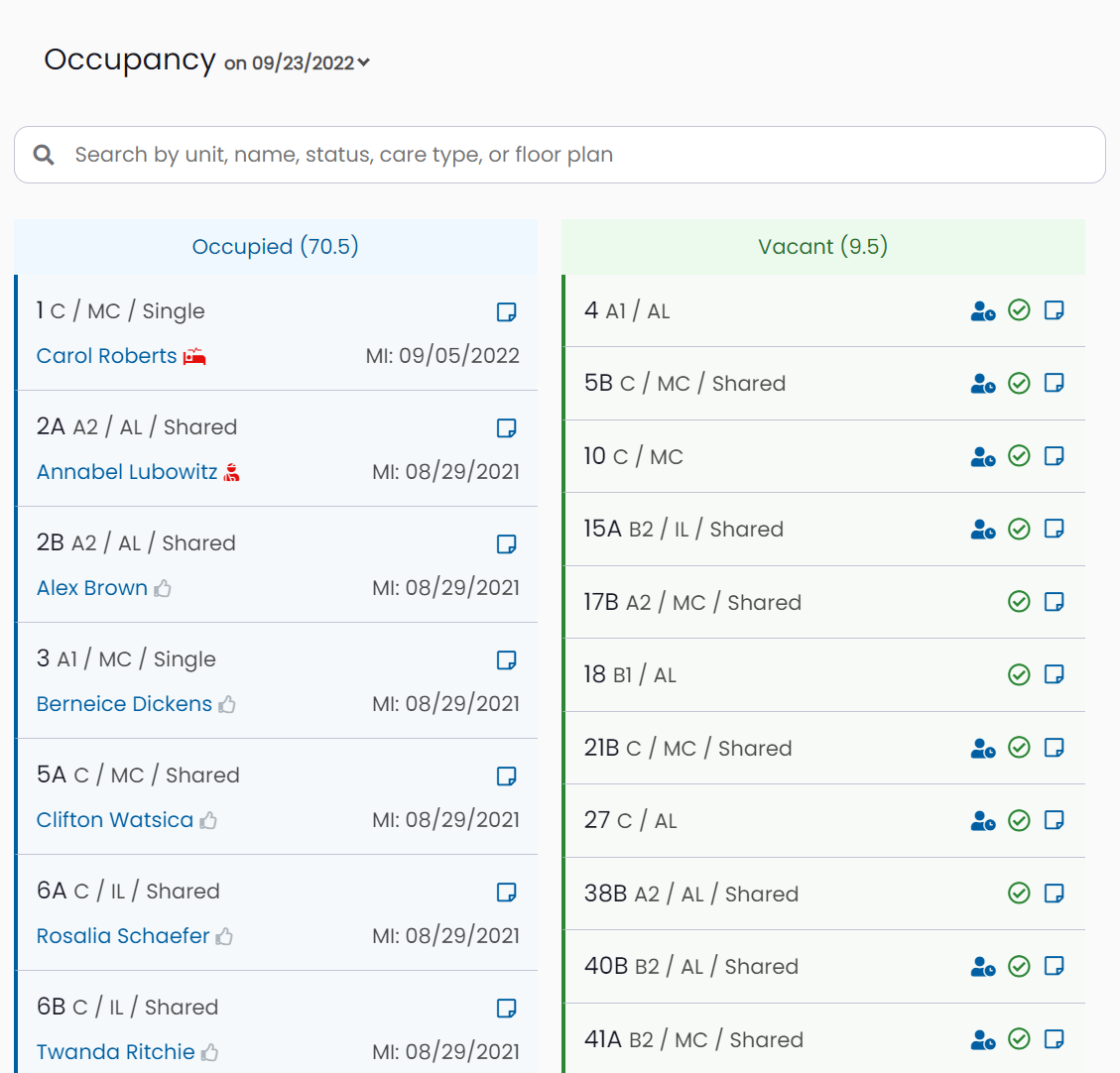Open note icon for unit 41A
1120x1073 pixels.
1055,1038
